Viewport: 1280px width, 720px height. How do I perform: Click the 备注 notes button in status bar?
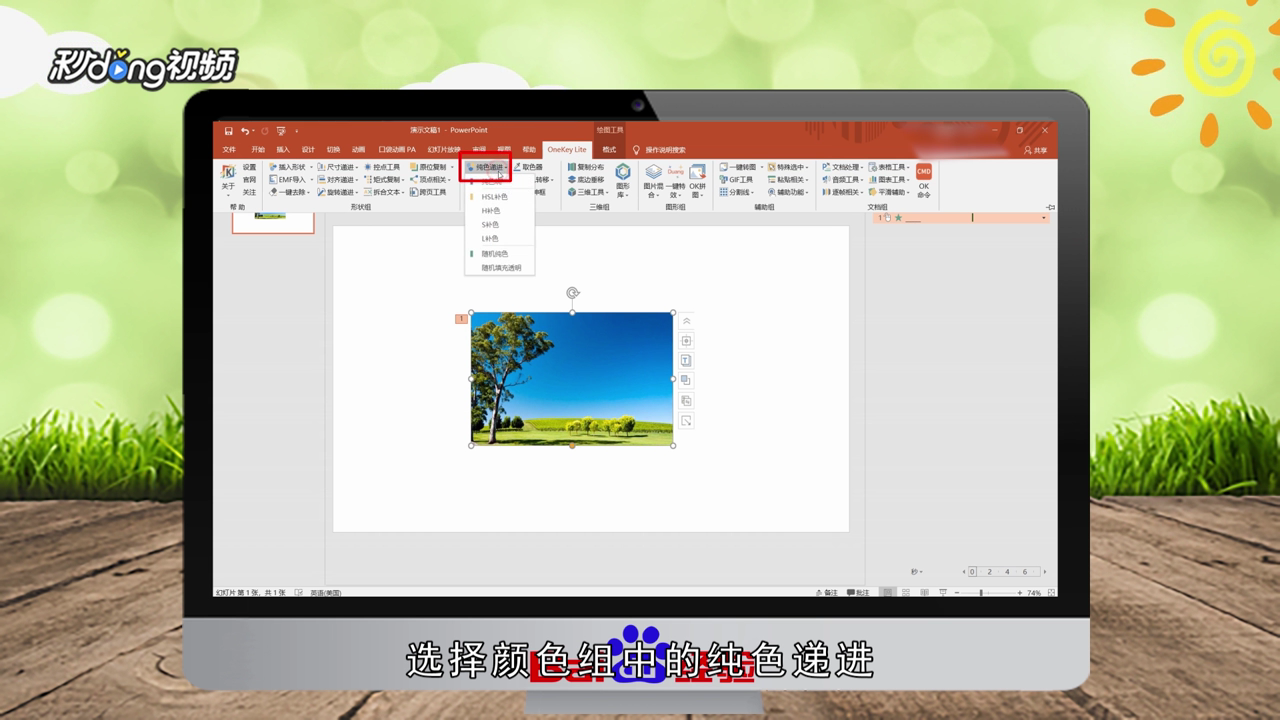827,593
